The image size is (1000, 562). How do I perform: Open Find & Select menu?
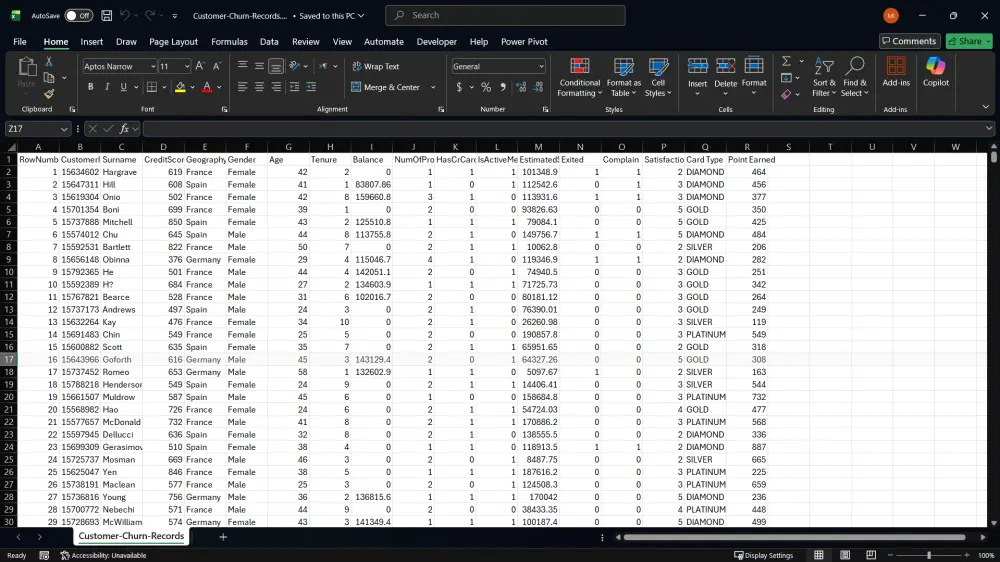[855, 77]
